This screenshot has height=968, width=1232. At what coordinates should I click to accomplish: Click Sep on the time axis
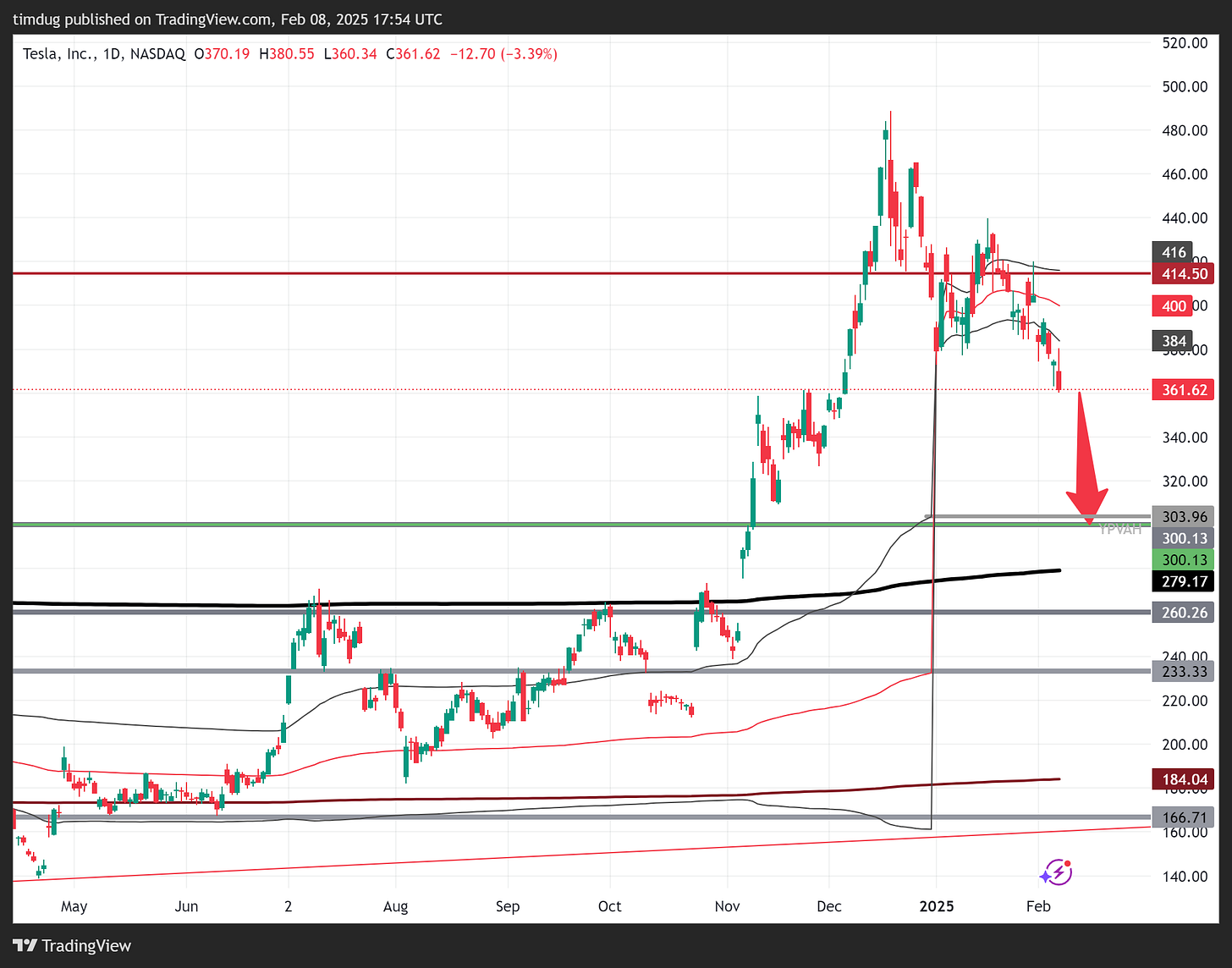(x=508, y=906)
